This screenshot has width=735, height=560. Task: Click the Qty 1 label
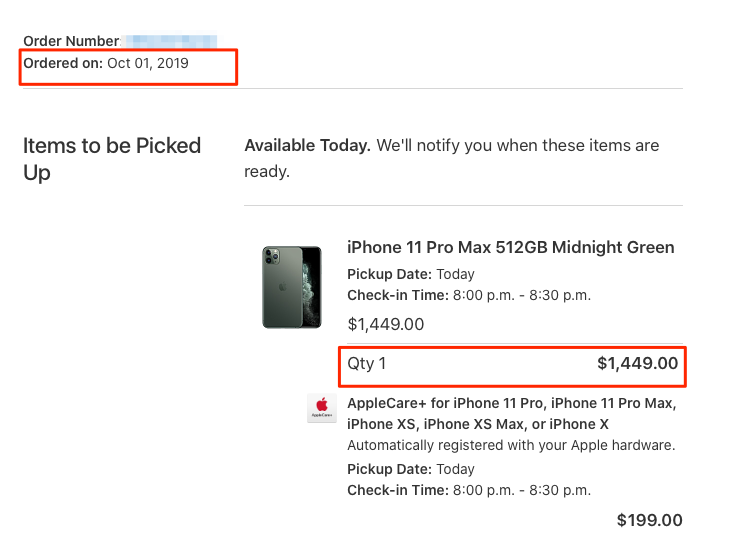click(366, 364)
